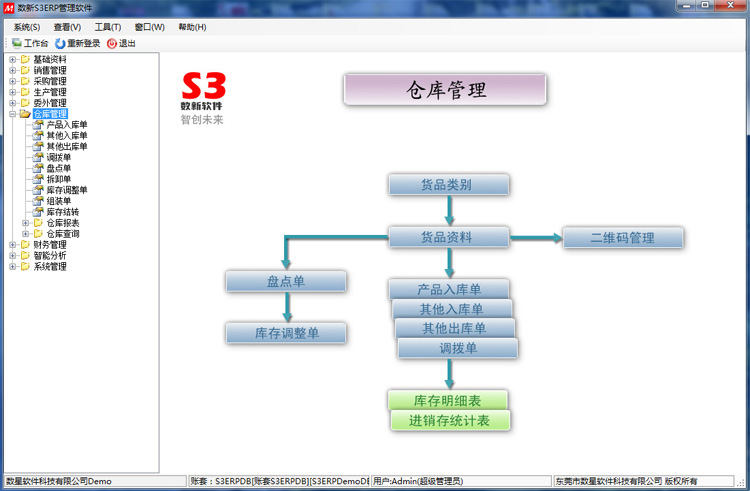Click the 组装单 document icon in tree

pos(38,201)
